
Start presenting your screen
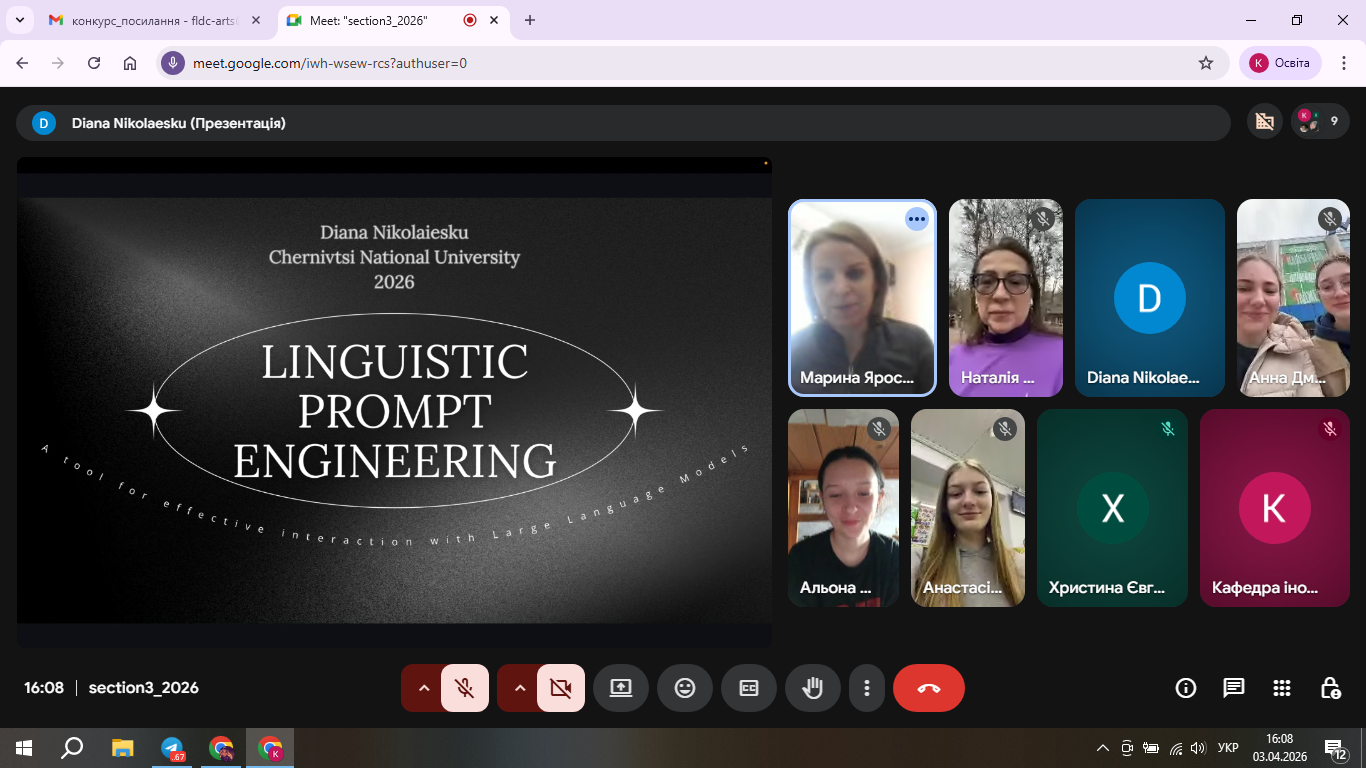pos(621,688)
